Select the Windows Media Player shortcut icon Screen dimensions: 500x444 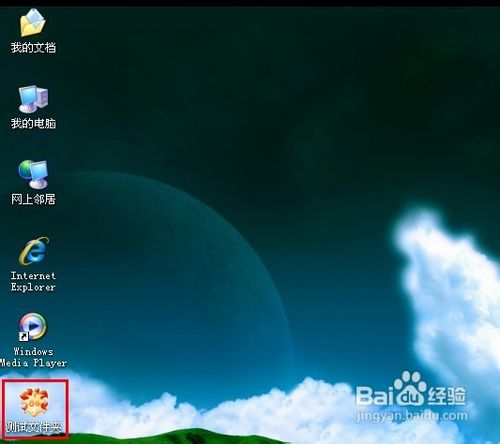(32, 327)
